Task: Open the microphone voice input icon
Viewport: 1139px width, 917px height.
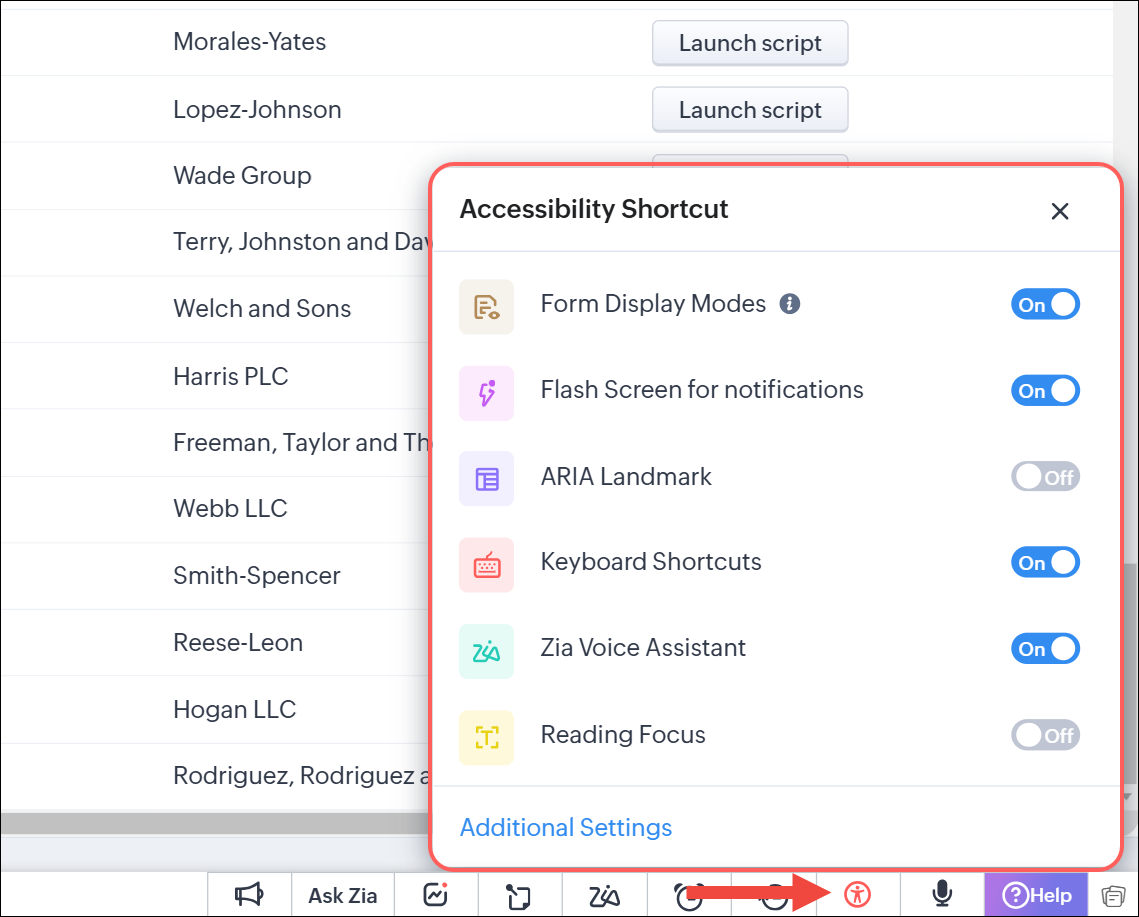Action: (941, 895)
